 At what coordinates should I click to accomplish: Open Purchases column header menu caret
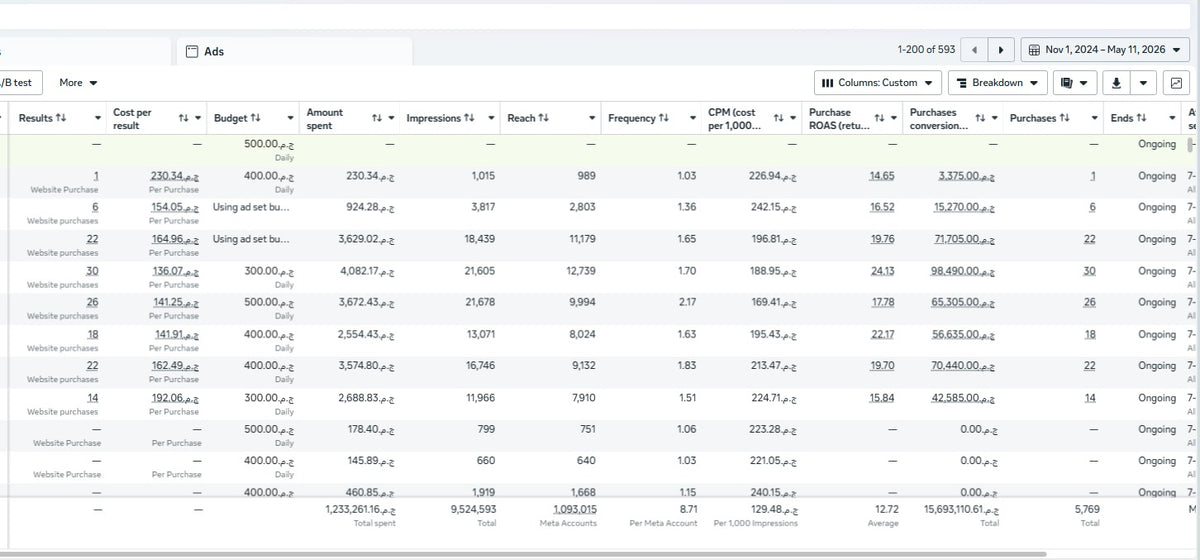click(x=1094, y=119)
